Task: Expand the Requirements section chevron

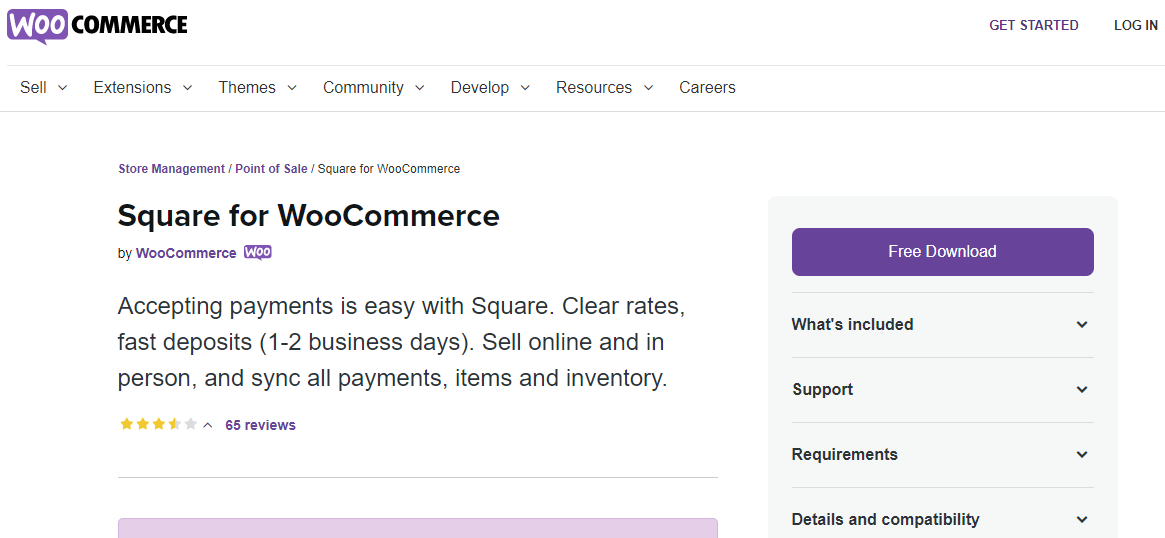Action: (x=1083, y=454)
